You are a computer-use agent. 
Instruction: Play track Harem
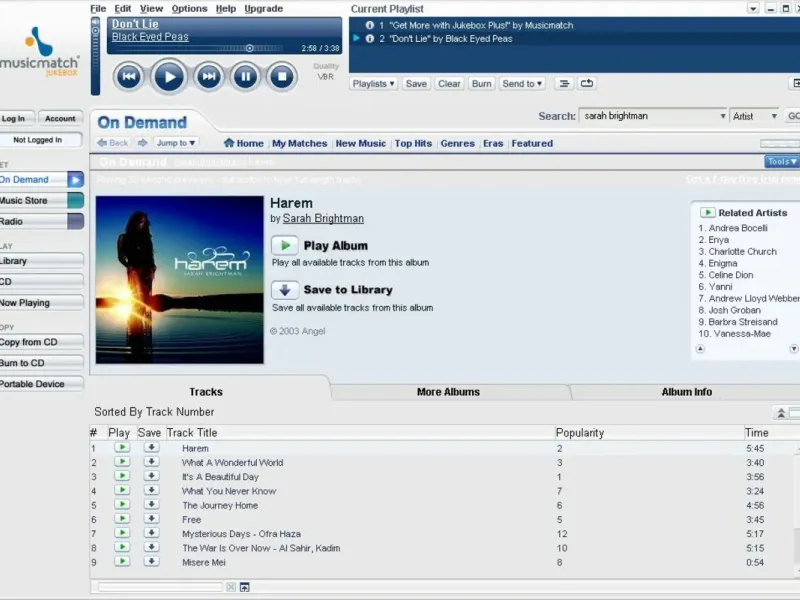[122, 447]
